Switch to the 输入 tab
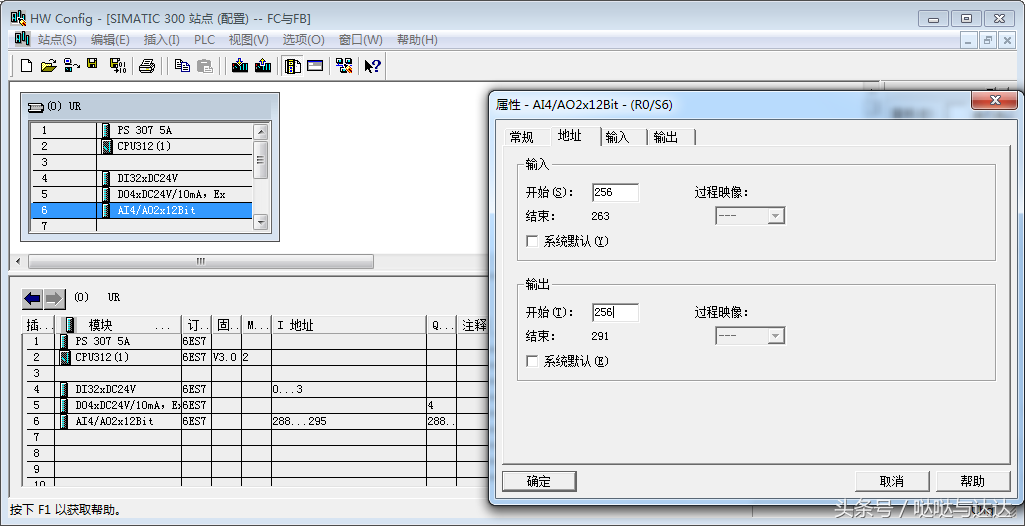The height and width of the screenshot is (526, 1025). tap(618, 137)
